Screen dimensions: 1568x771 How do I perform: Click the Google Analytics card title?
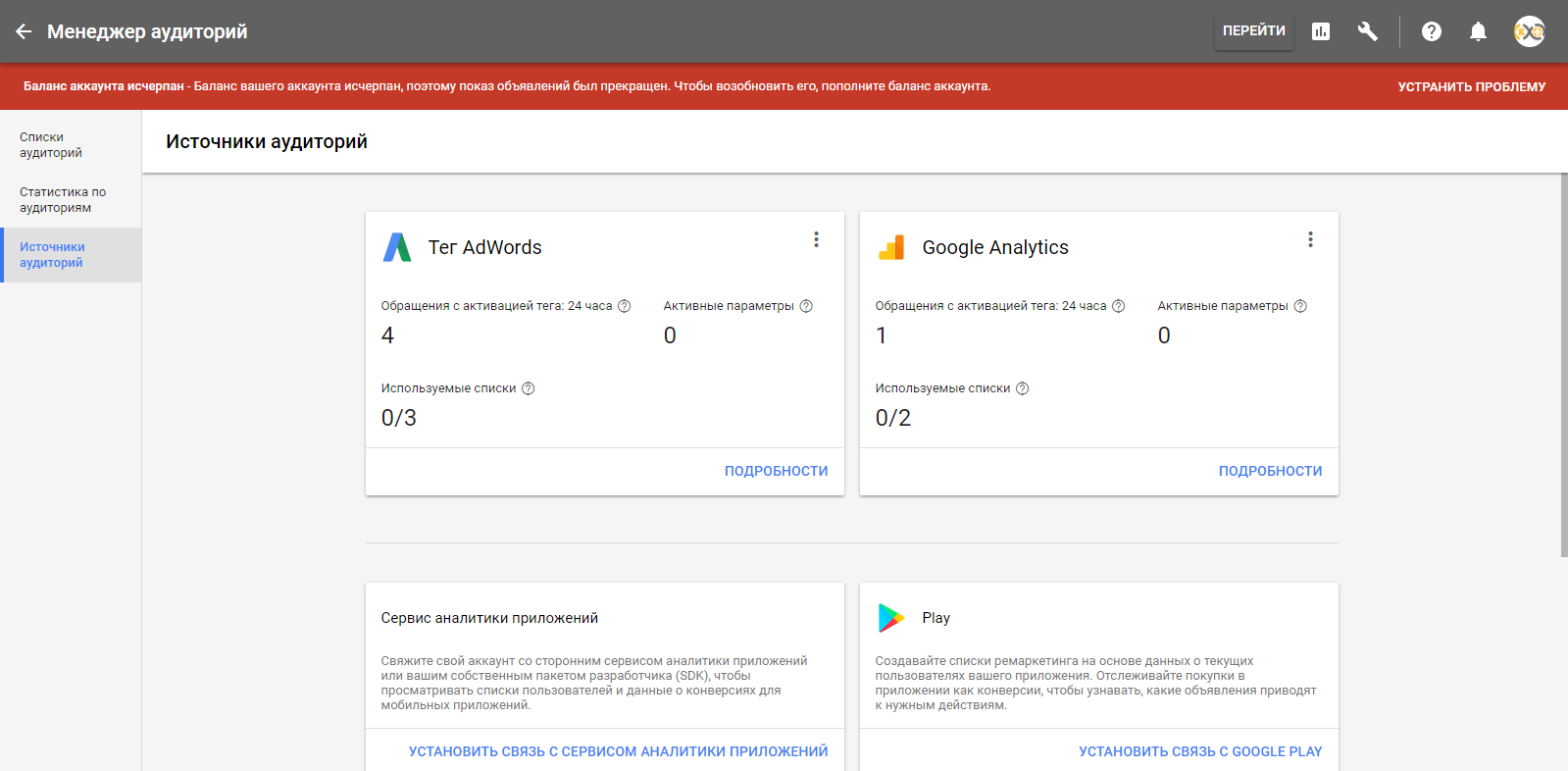(995, 248)
